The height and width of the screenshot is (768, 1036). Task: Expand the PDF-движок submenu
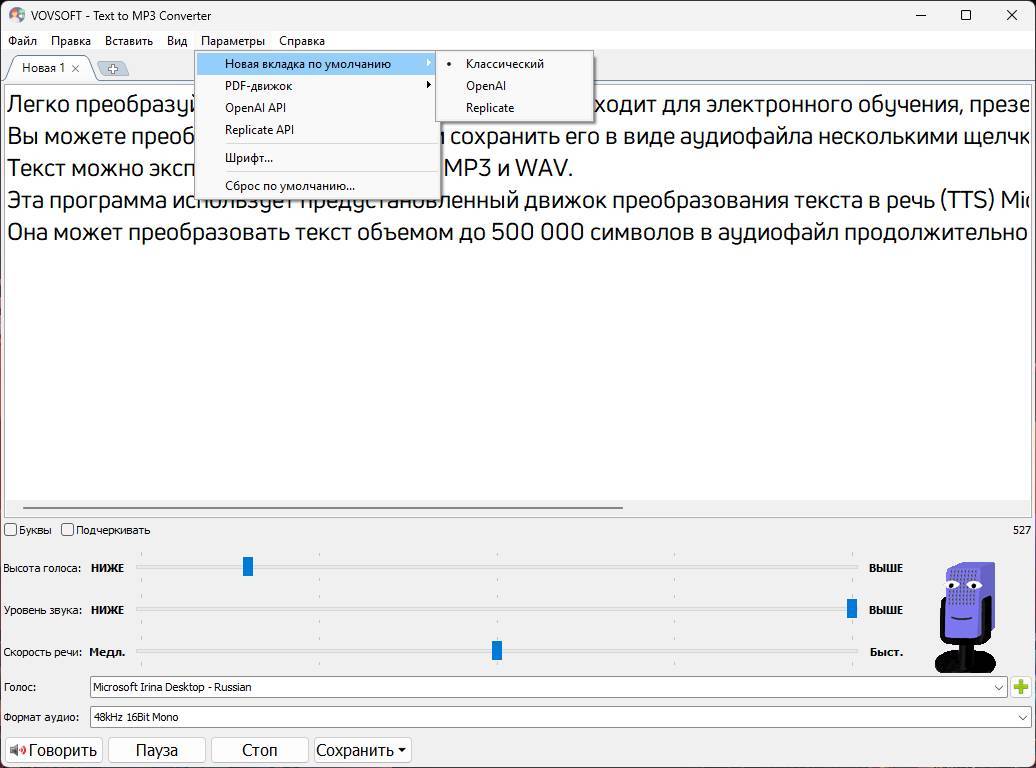258,86
